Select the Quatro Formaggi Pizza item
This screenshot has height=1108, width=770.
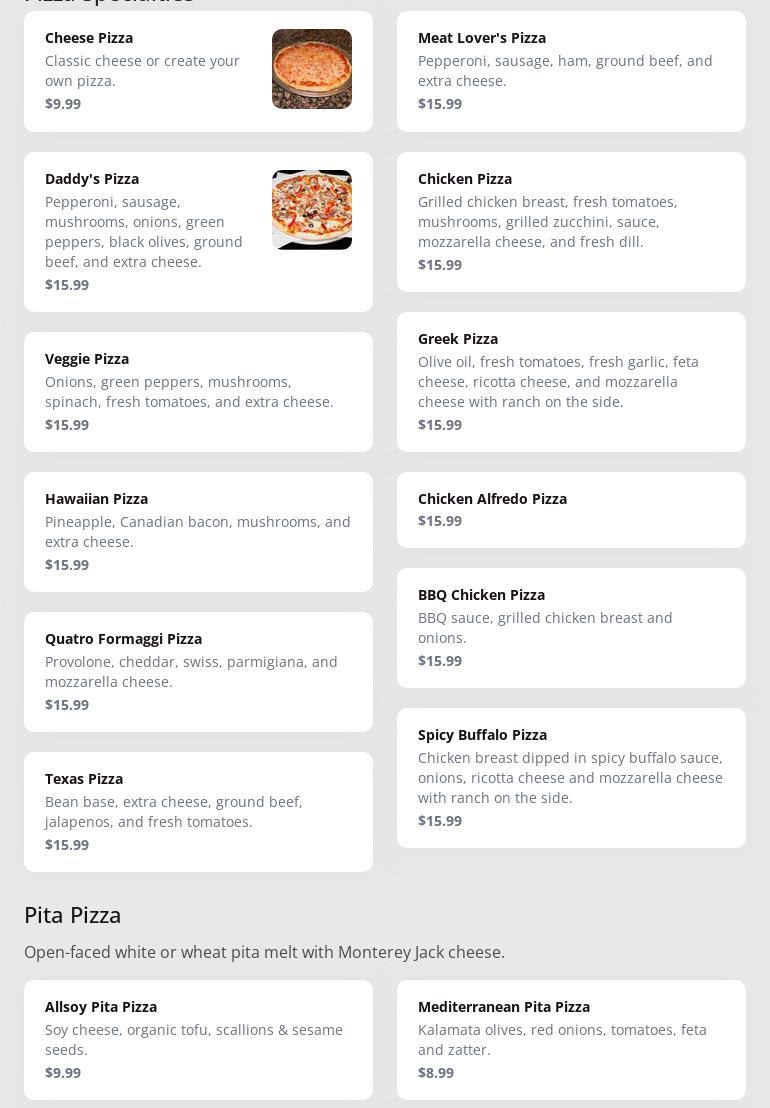click(x=198, y=672)
